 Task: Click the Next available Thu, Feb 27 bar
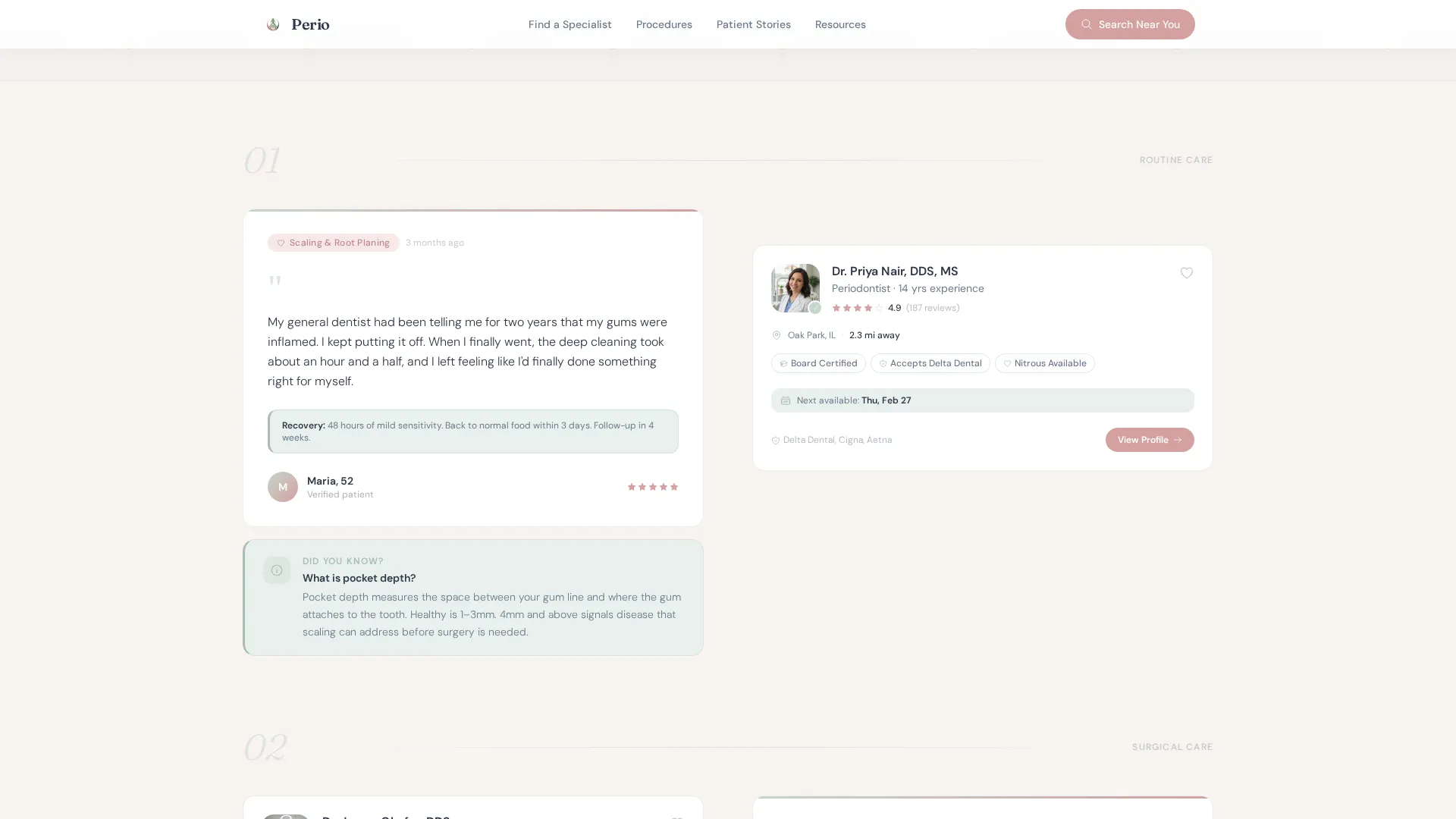982,400
